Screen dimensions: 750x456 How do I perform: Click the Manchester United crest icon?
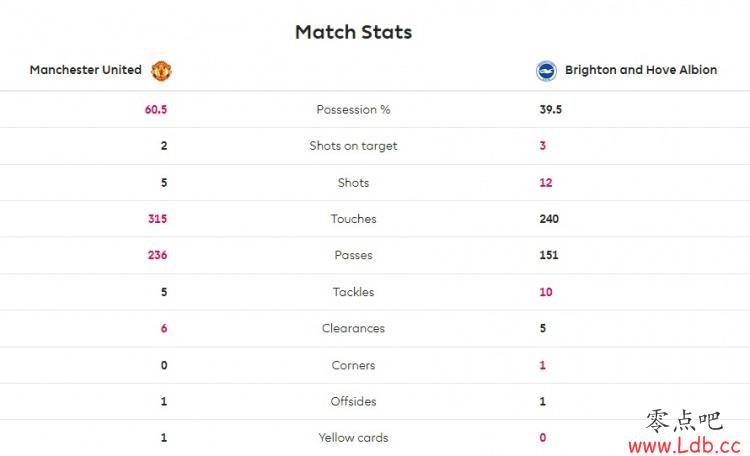[x=161, y=71]
